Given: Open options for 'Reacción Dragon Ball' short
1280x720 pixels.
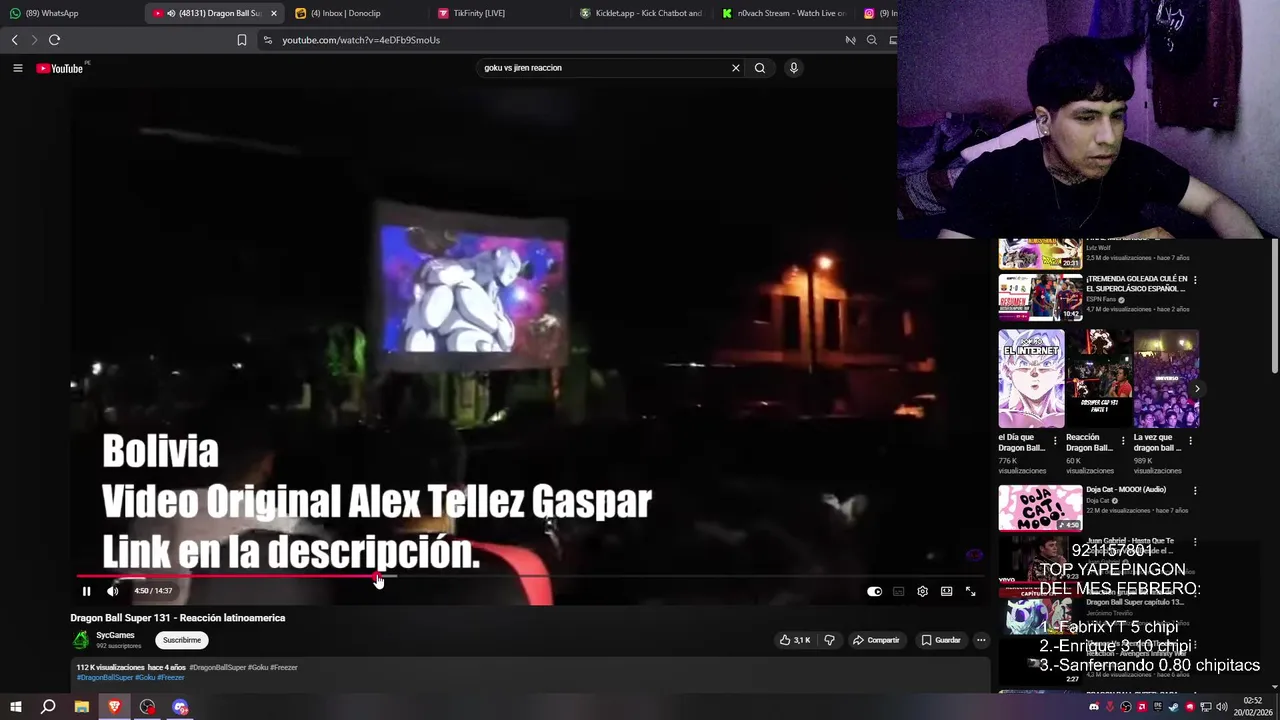Looking at the screenshot, I should point(1122,440).
